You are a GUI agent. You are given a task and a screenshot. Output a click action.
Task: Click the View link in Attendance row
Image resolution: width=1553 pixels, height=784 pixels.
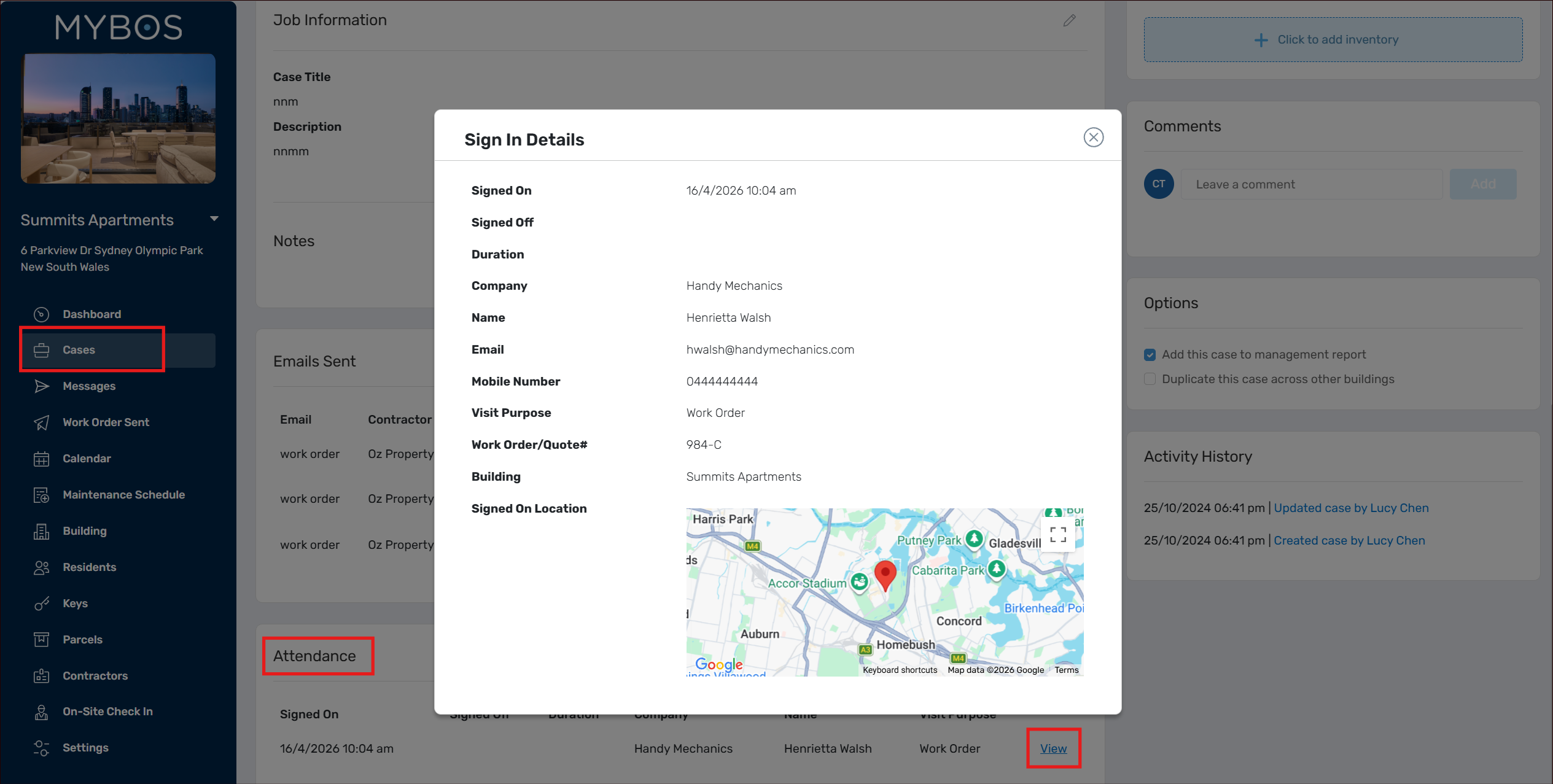[x=1053, y=748]
